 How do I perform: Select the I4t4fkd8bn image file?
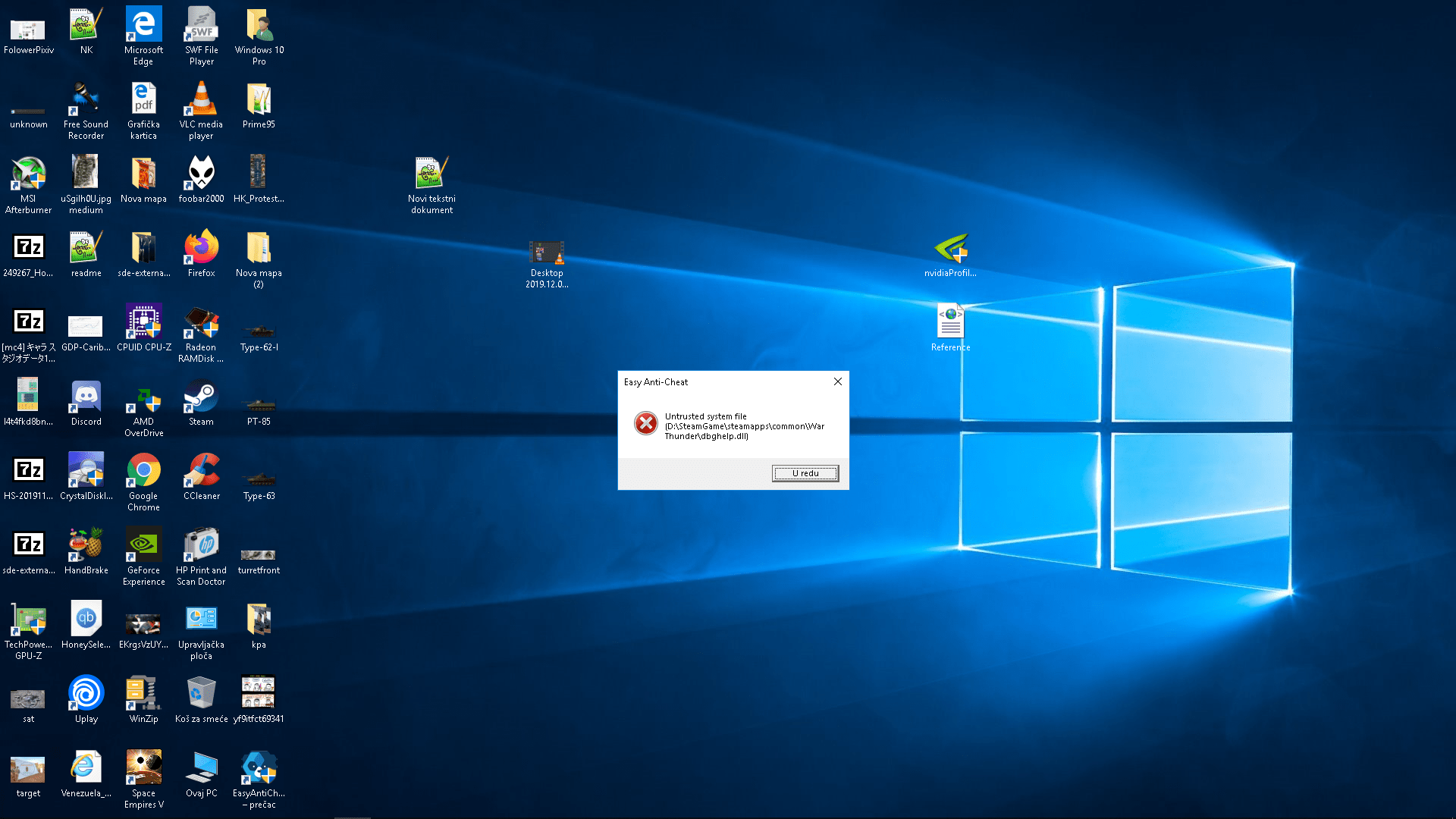(28, 402)
